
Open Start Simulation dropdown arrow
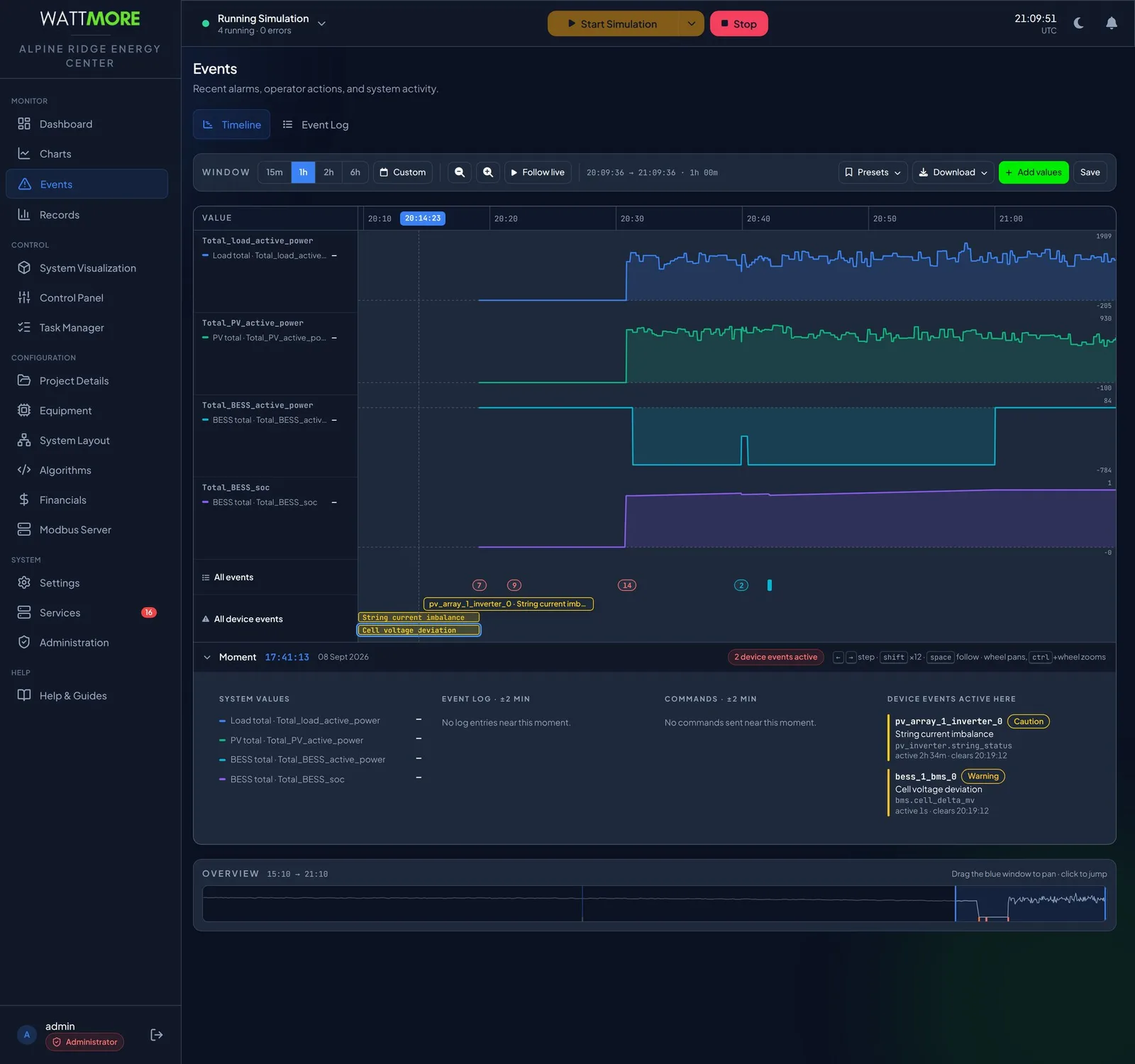click(691, 23)
